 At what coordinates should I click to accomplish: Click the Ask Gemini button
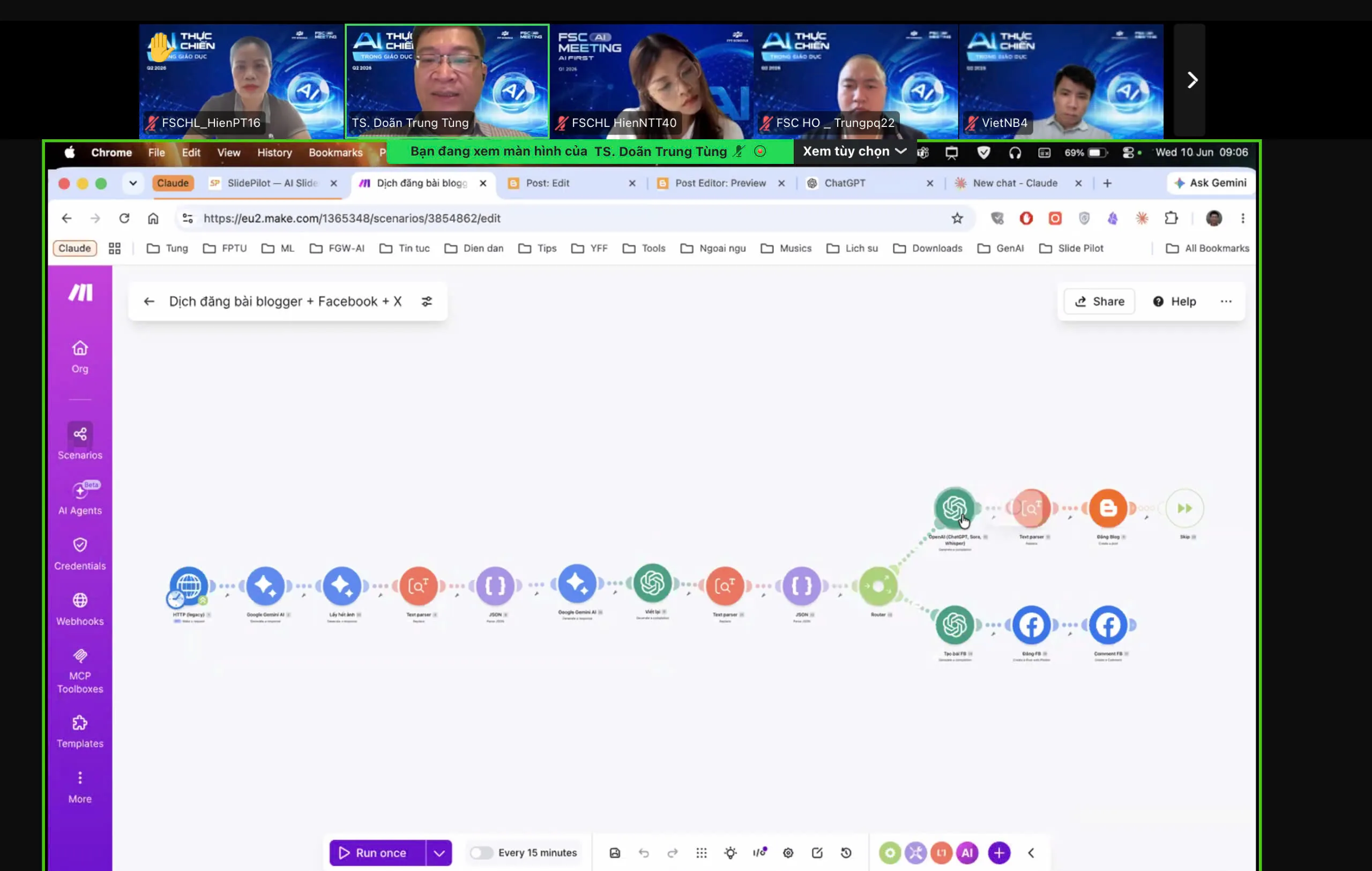click(x=1210, y=183)
